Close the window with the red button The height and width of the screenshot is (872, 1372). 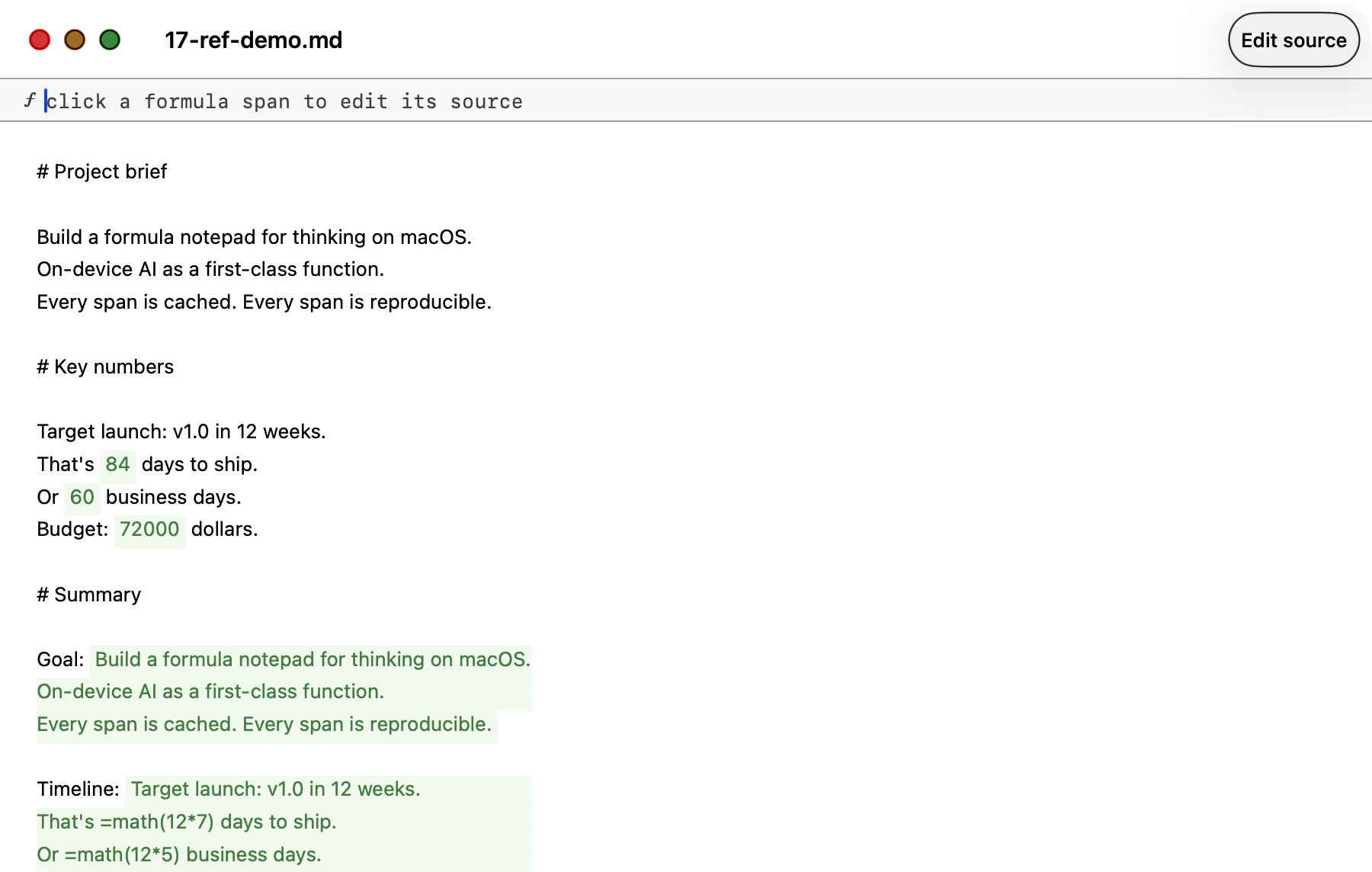tap(40, 40)
